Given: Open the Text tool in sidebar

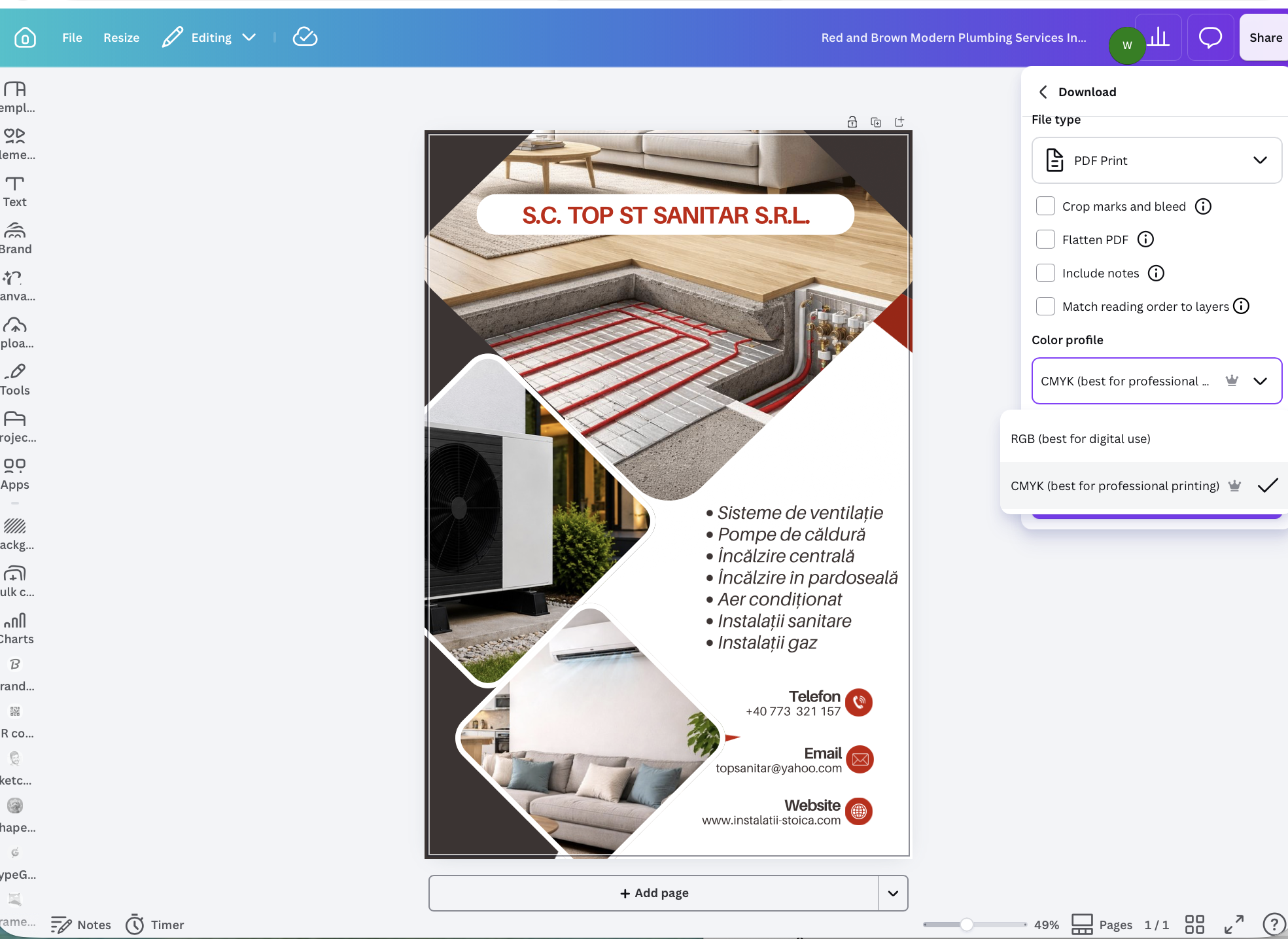Looking at the screenshot, I should point(14,192).
